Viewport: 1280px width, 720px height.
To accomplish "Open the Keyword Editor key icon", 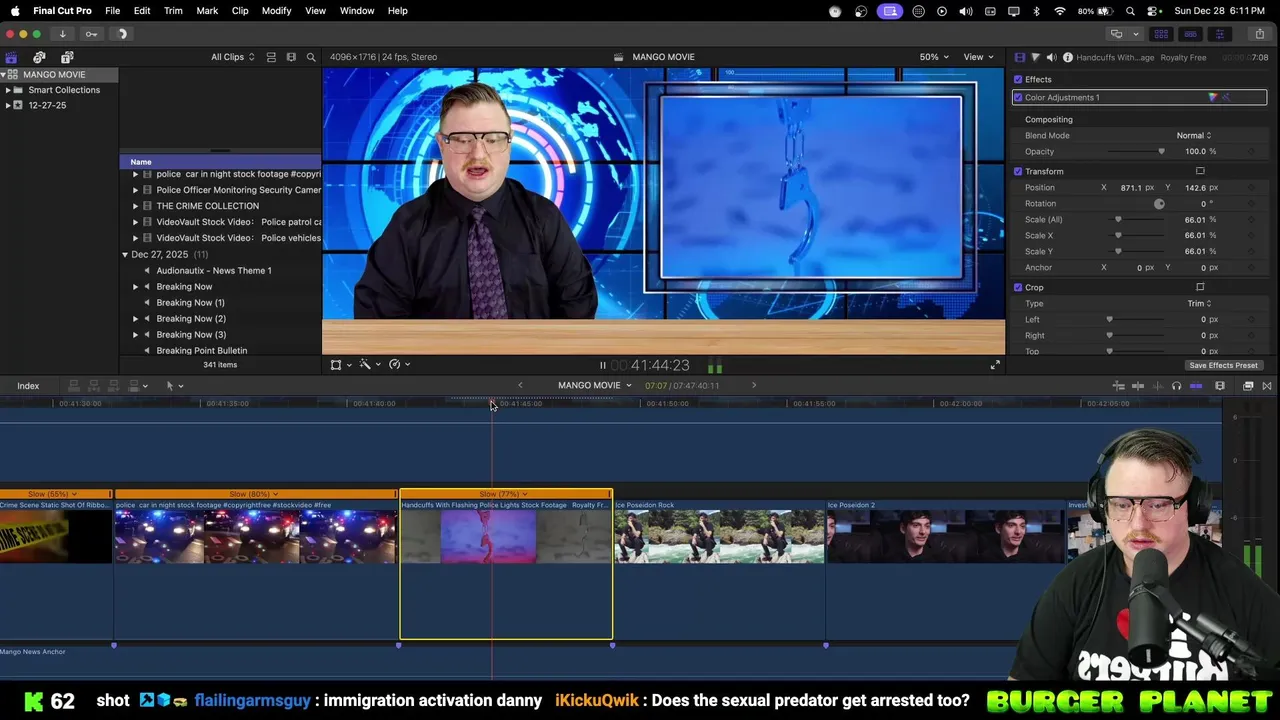I will (x=91, y=34).
